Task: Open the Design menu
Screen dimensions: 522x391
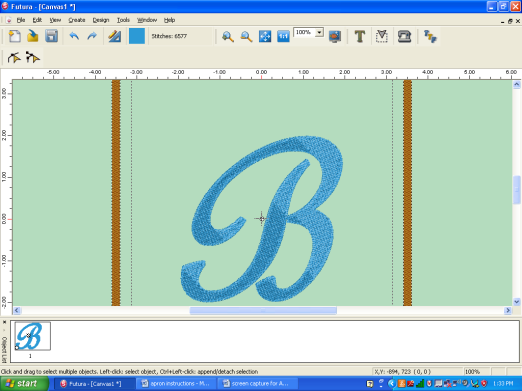Action: coord(101,20)
